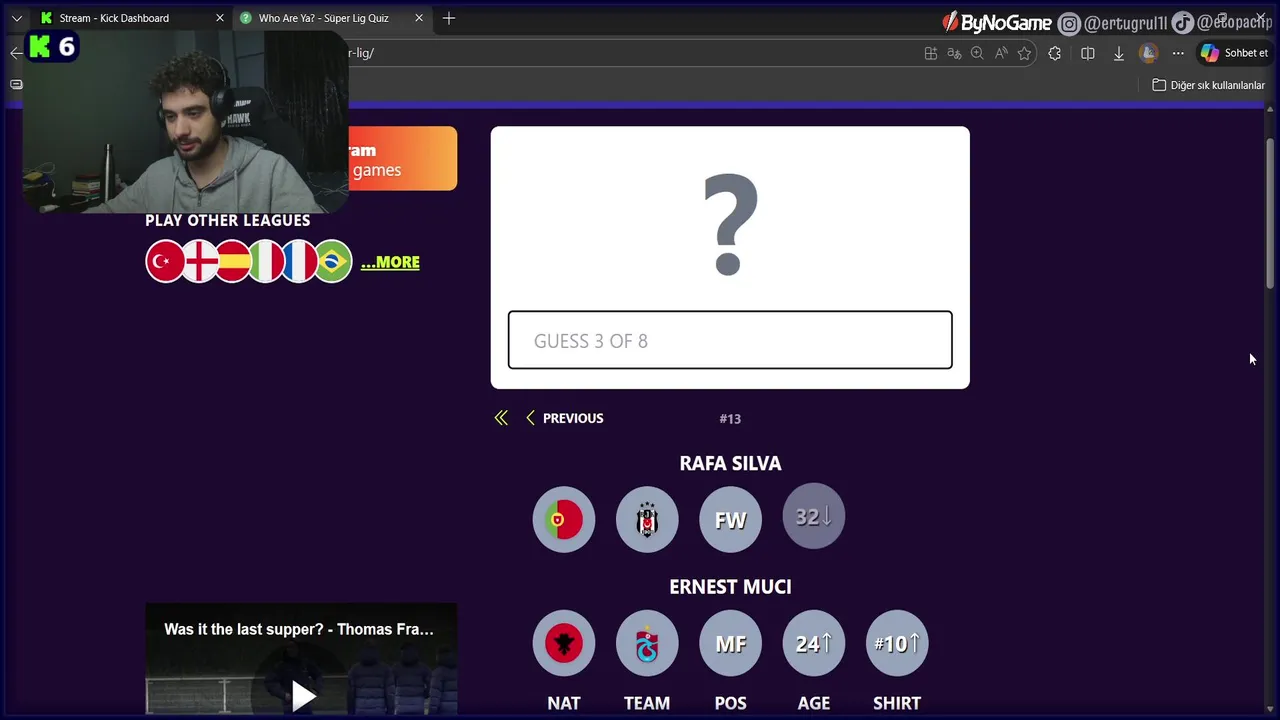Go to the PREVIOUS quiz

click(565, 418)
